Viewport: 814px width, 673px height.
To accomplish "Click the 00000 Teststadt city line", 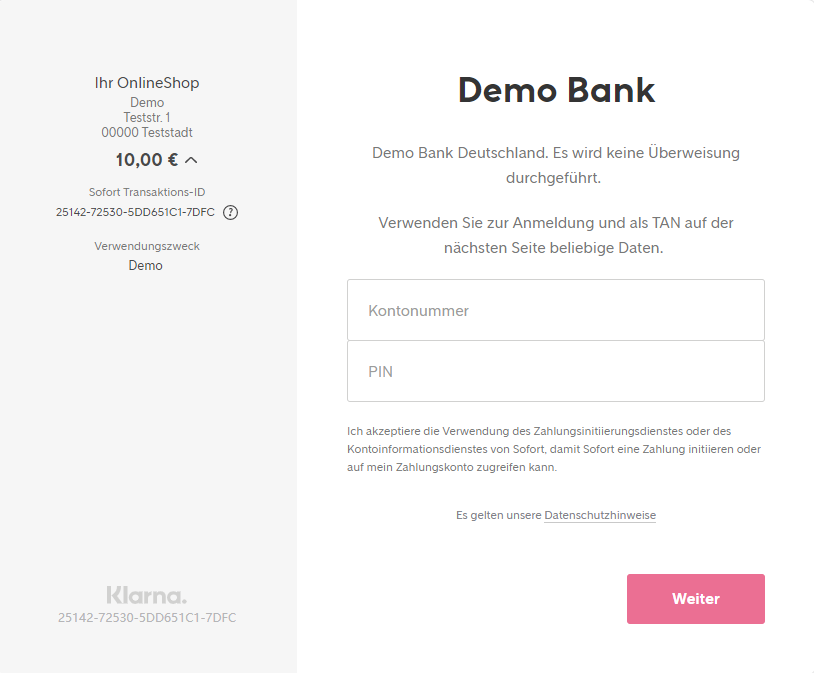I will (147, 132).
